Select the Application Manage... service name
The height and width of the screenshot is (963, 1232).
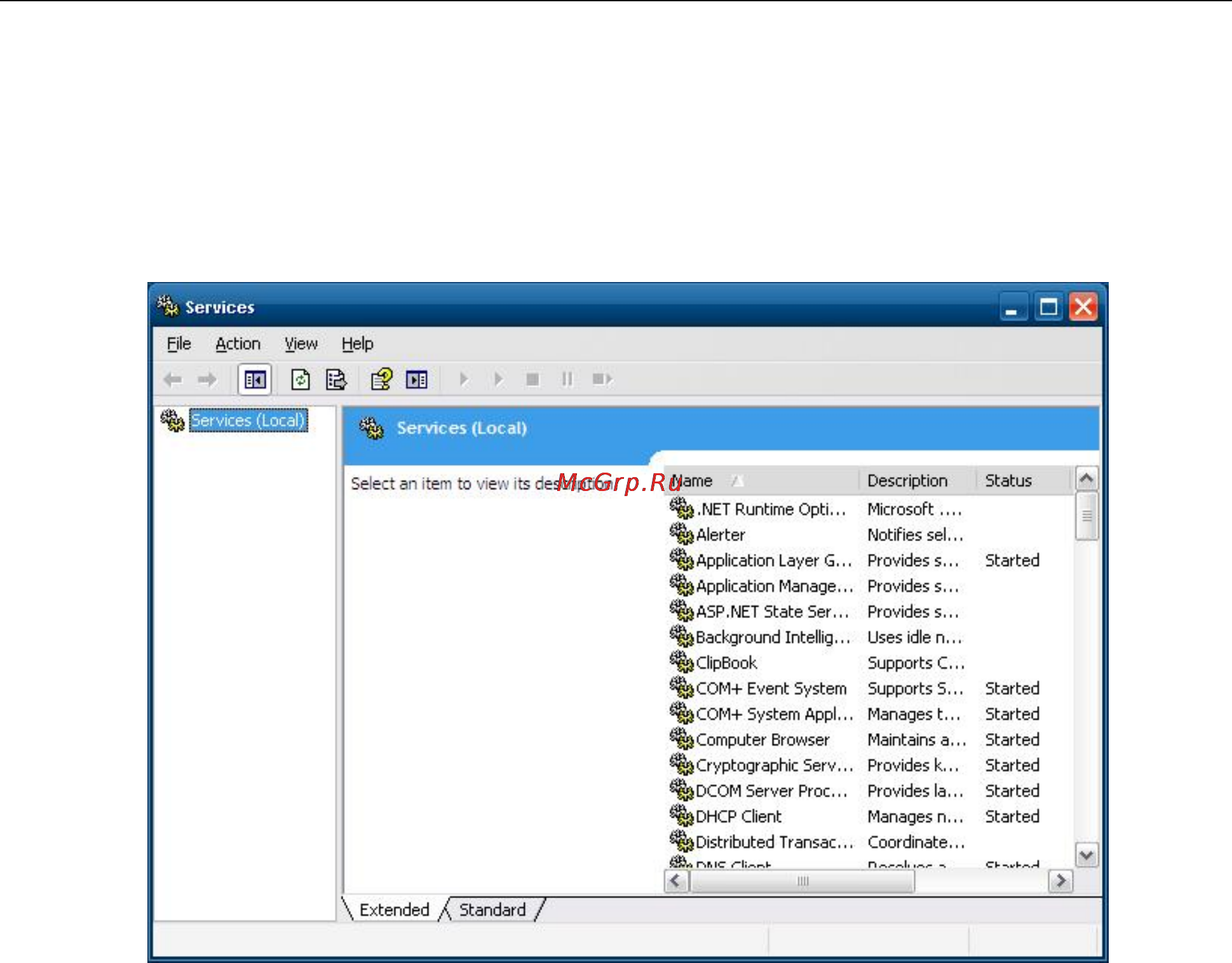[x=775, y=586]
